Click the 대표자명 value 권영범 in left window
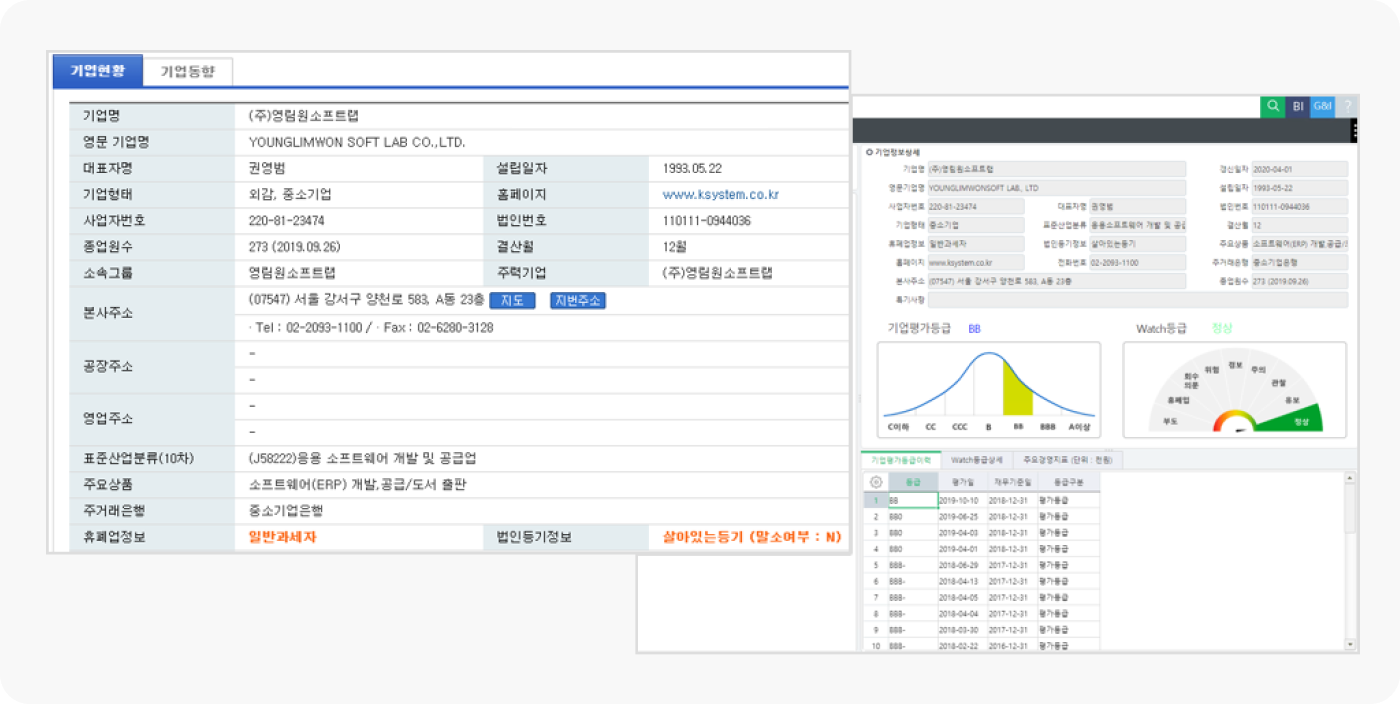Screen dimensions: 1400x704 click(x=267, y=168)
